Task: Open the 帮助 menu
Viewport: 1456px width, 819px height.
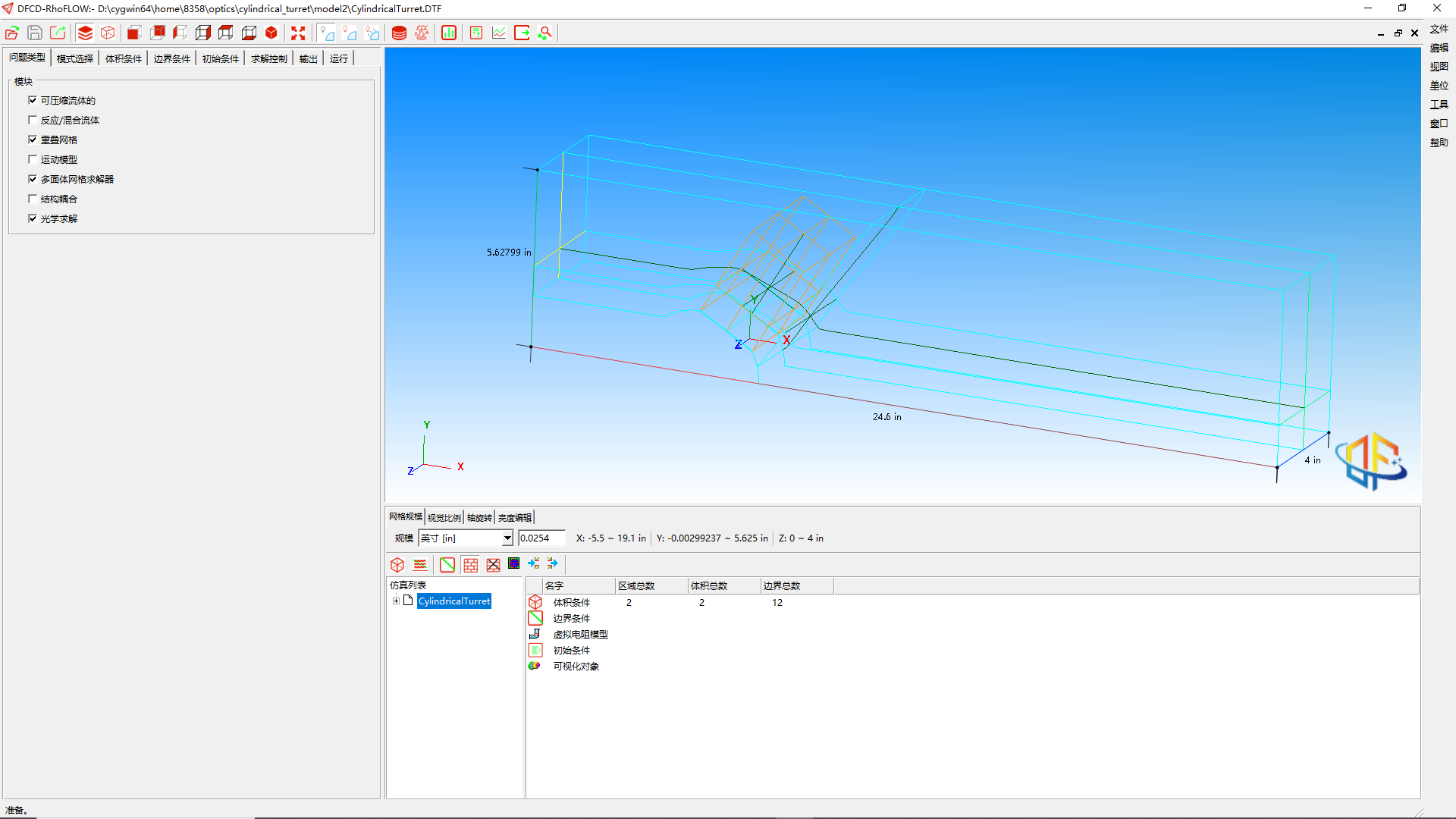Action: click(x=1439, y=143)
